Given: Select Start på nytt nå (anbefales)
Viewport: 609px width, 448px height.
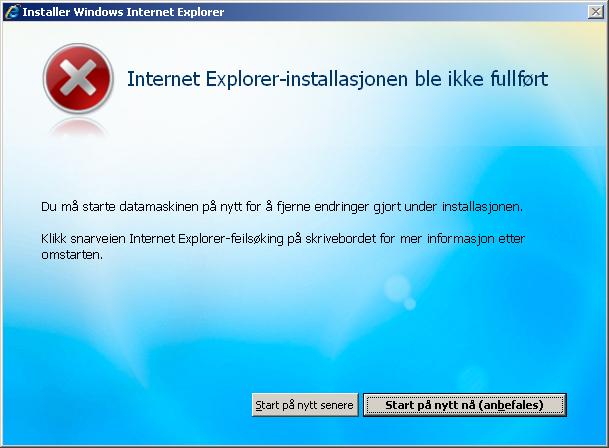Looking at the screenshot, I should pyautogui.click(x=465, y=405).
